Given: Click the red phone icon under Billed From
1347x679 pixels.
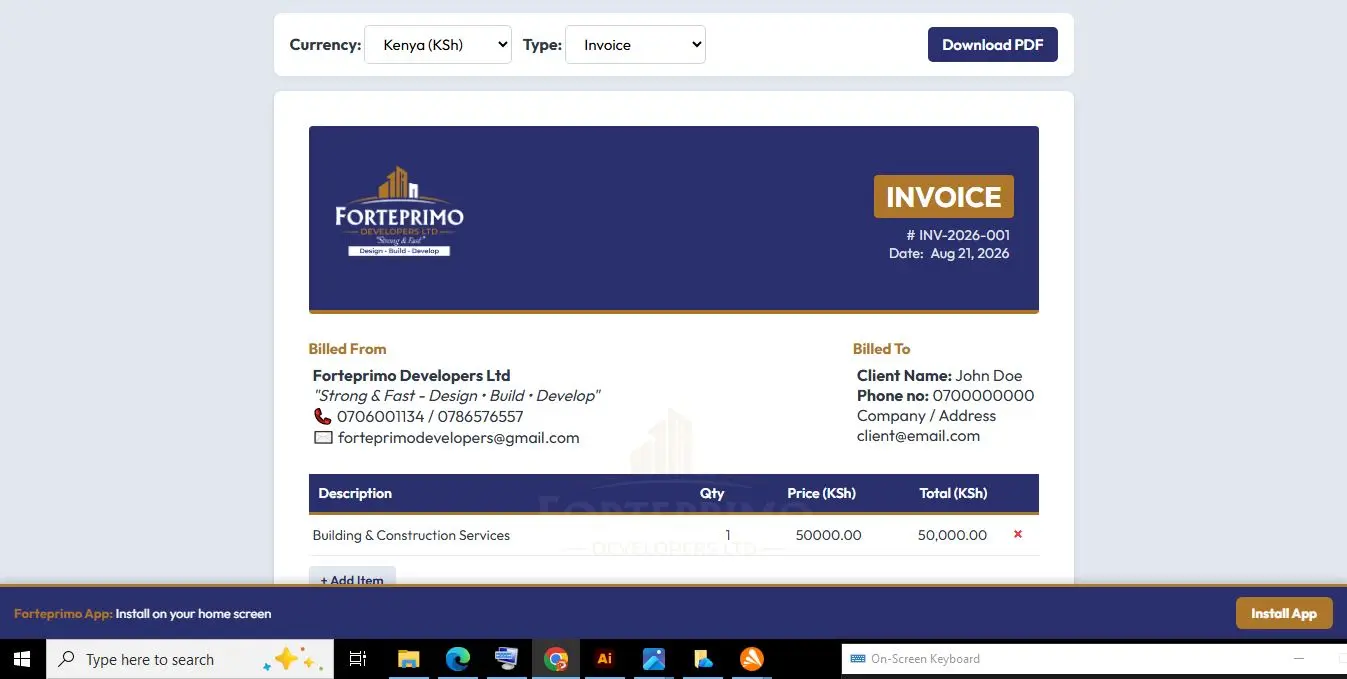Looking at the screenshot, I should pos(322,416).
